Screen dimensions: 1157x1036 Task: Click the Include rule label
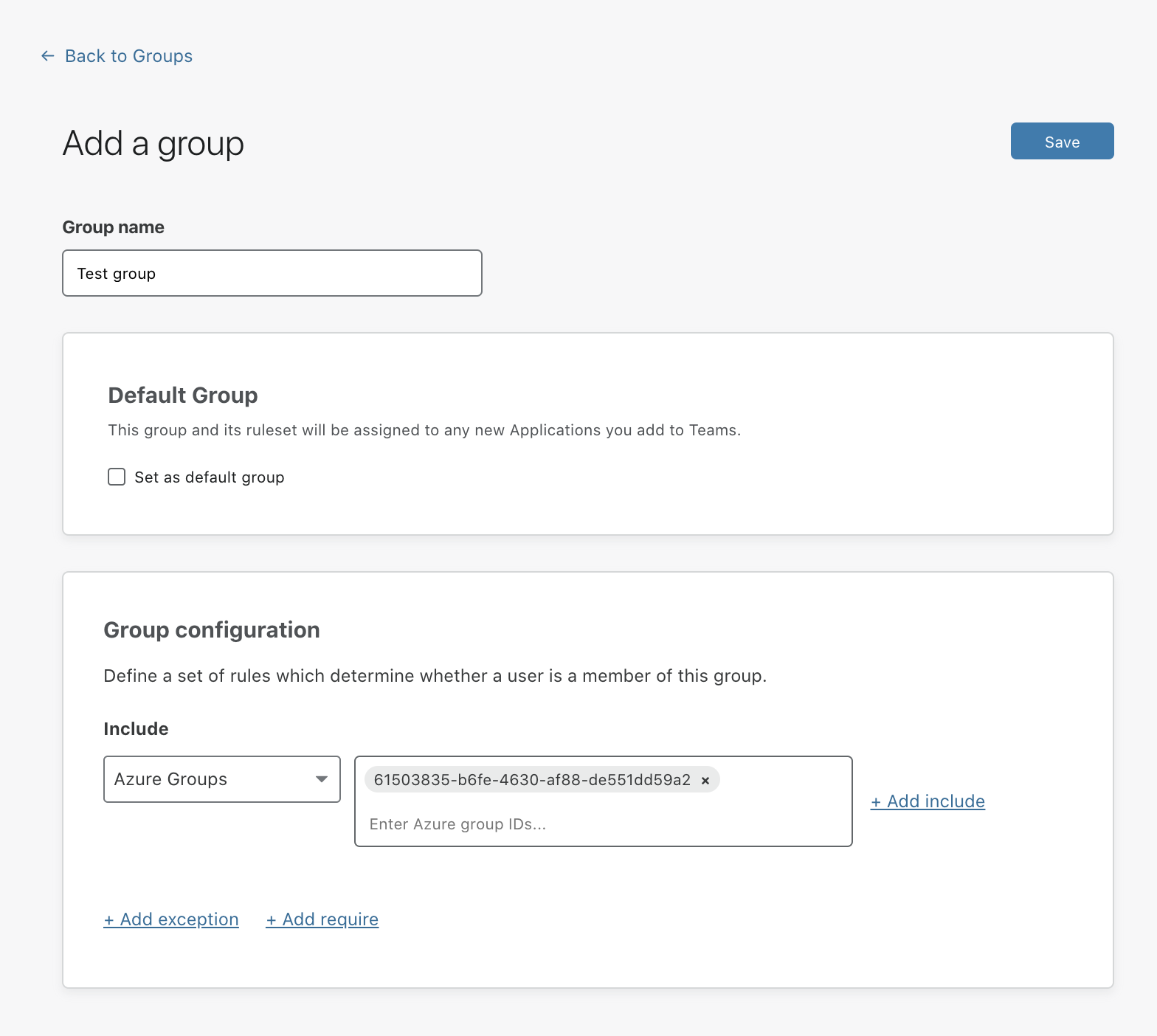tap(136, 729)
